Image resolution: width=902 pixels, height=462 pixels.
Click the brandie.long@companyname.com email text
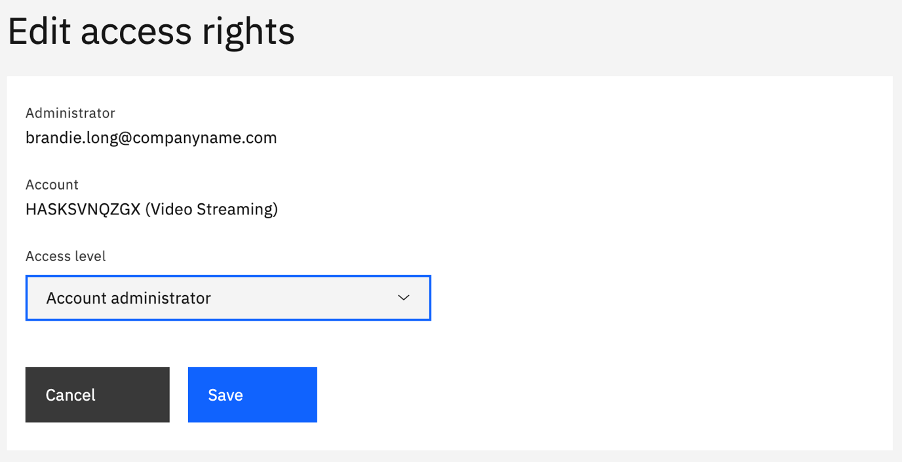pyautogui.click(x=151, y=138)
